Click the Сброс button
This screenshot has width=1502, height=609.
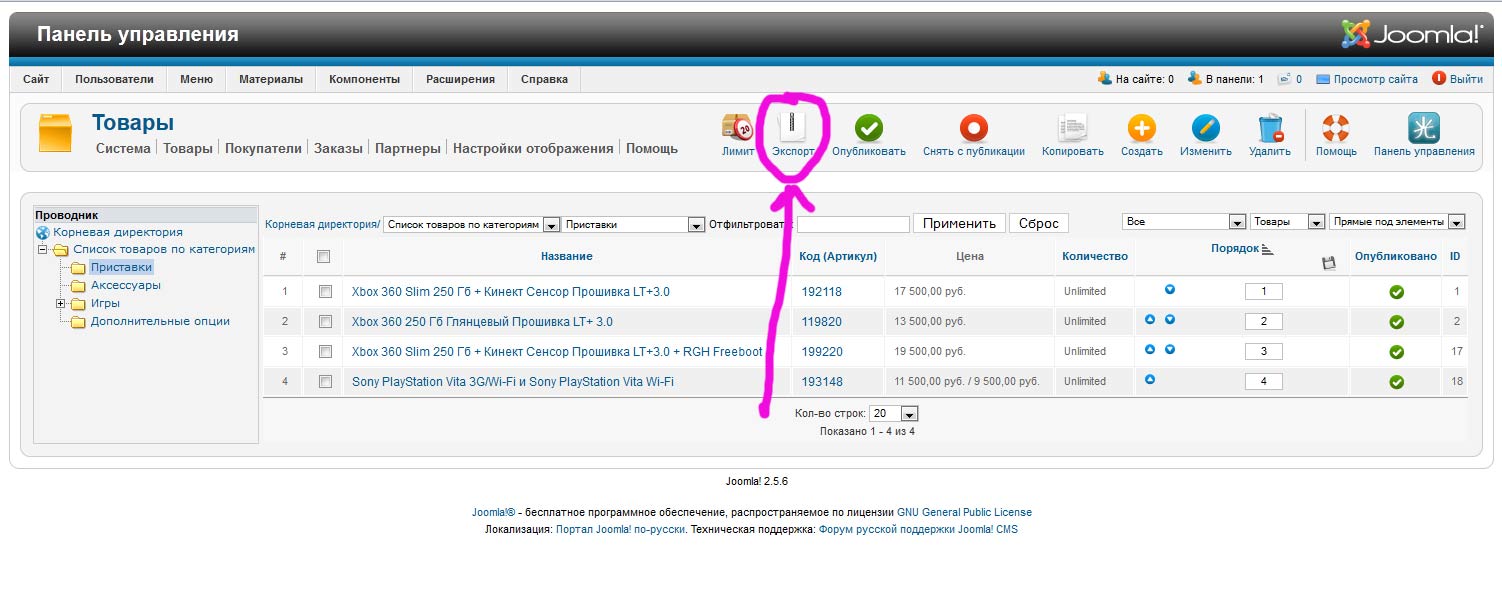[1038, 223]
